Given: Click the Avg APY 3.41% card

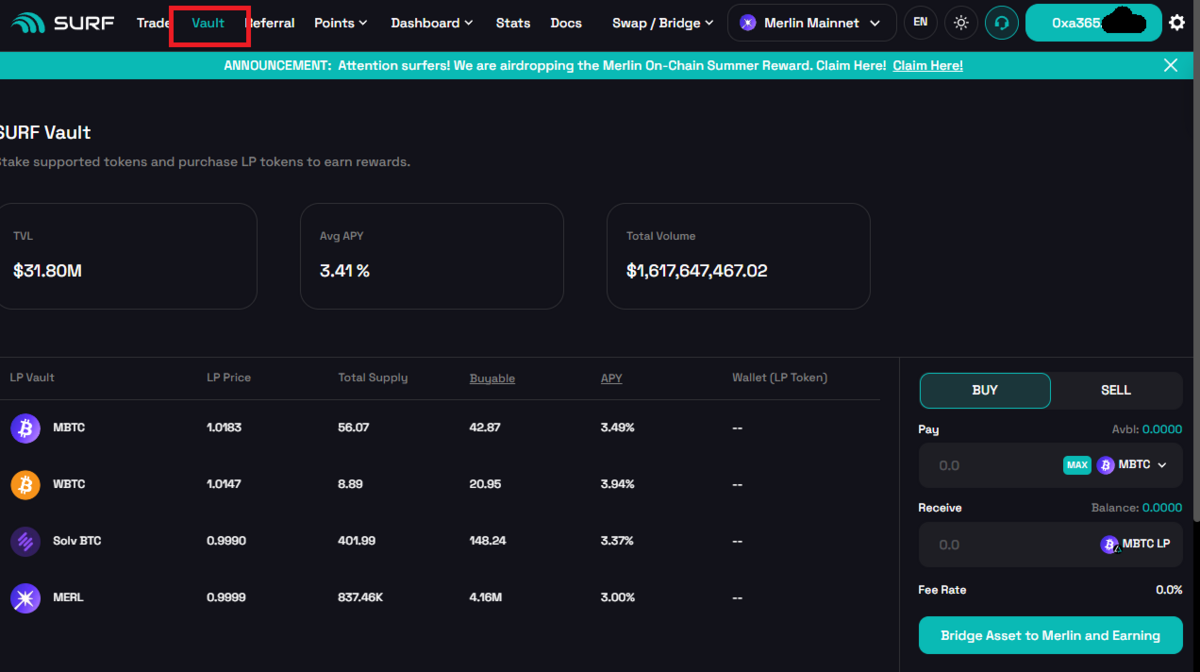Looking at the screenshot, I should pyautogui.click(x=432, y=256).
